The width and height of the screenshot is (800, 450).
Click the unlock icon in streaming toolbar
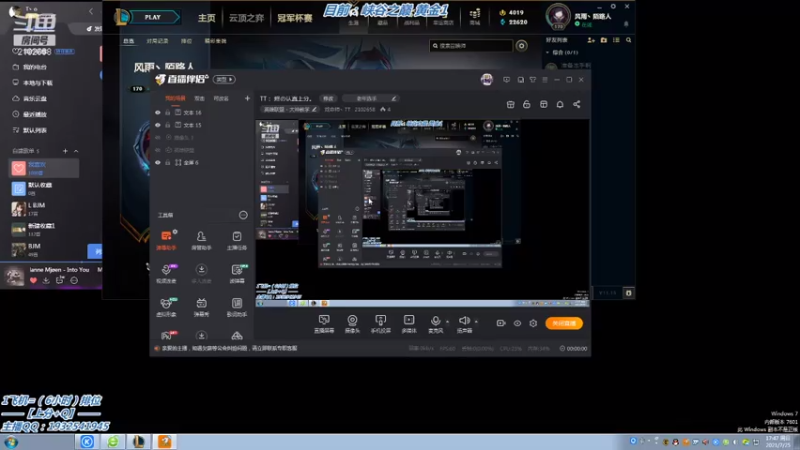(x=527, y=105)
